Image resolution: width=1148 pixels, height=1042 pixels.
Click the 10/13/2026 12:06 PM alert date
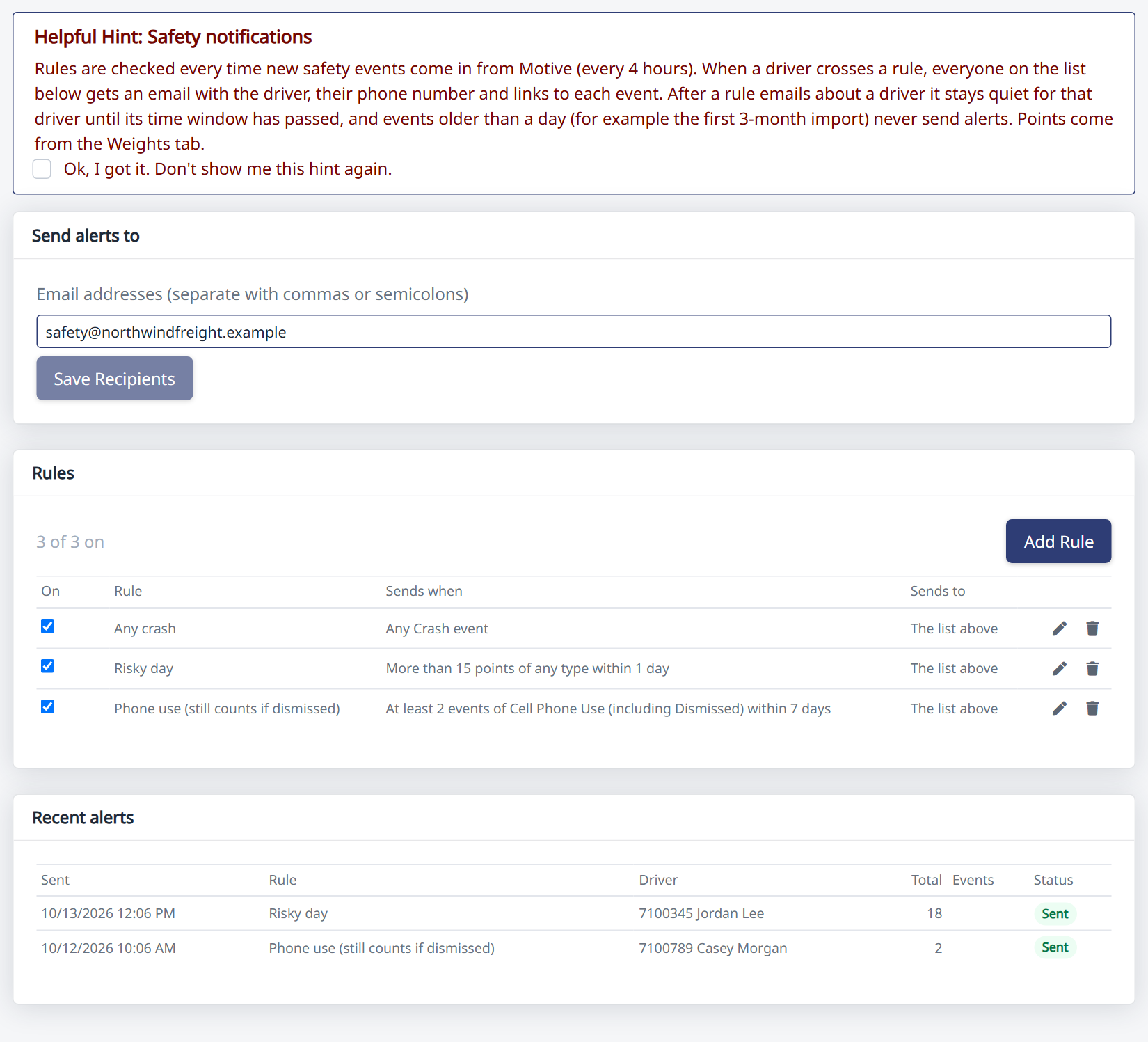(108, 913)
